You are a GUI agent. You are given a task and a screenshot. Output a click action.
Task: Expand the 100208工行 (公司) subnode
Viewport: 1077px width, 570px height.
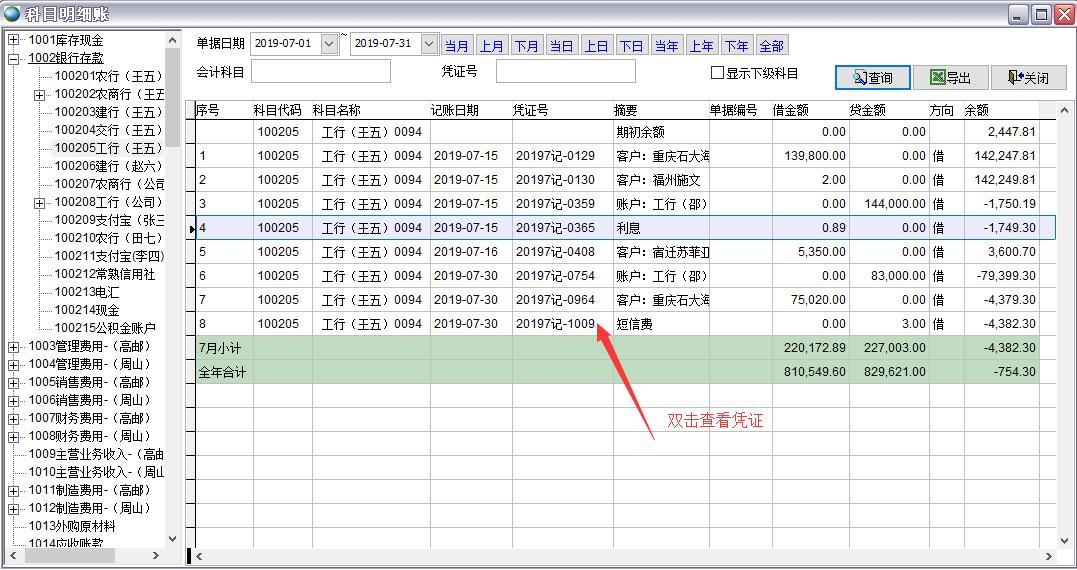pyautogui.click(x=40, y=203)
